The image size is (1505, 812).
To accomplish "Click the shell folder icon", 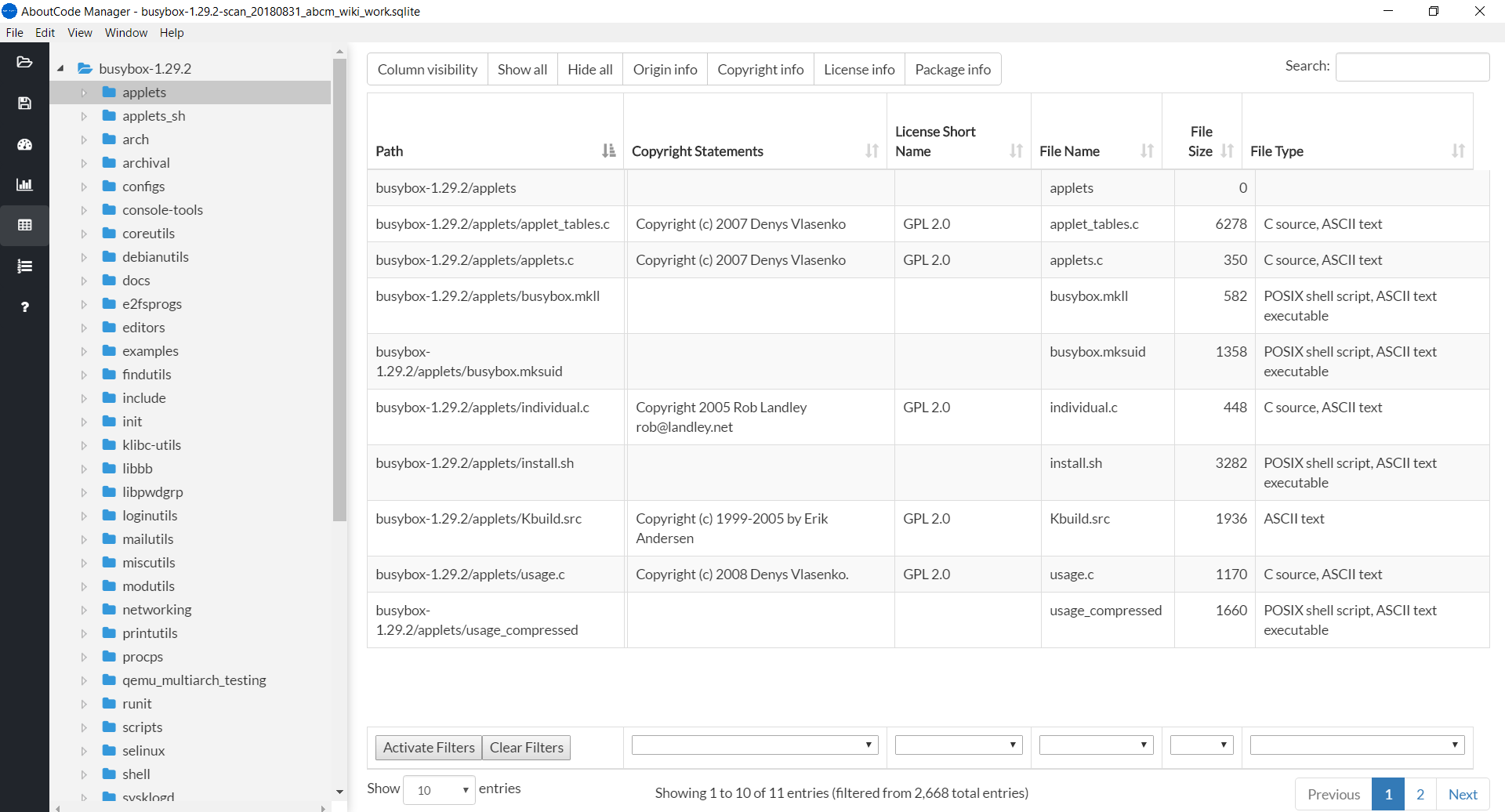I will (109, 774).
